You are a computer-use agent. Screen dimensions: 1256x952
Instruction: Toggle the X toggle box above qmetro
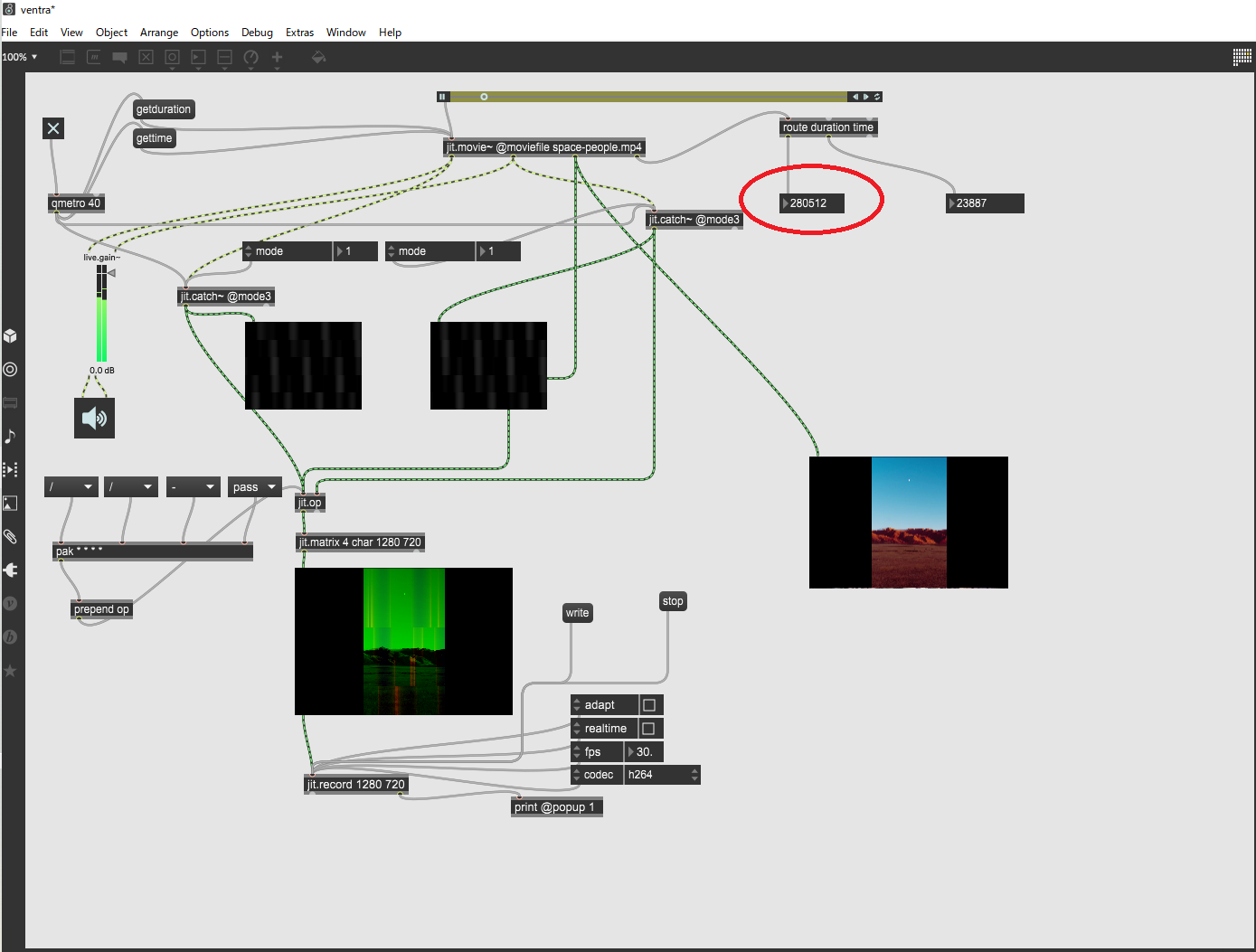[53, 128]
